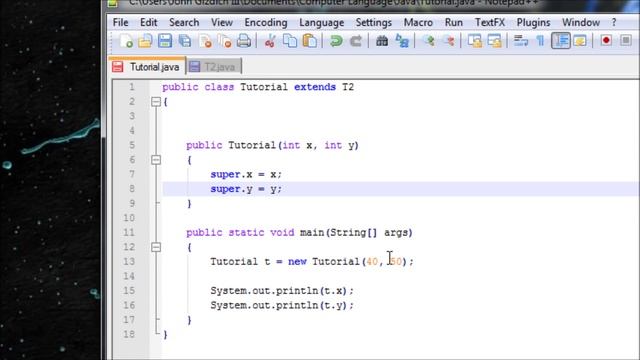The image size is (640, 360).
Task: Click the greyed Redo arrow icon
Action: click(x=356, y=41)
